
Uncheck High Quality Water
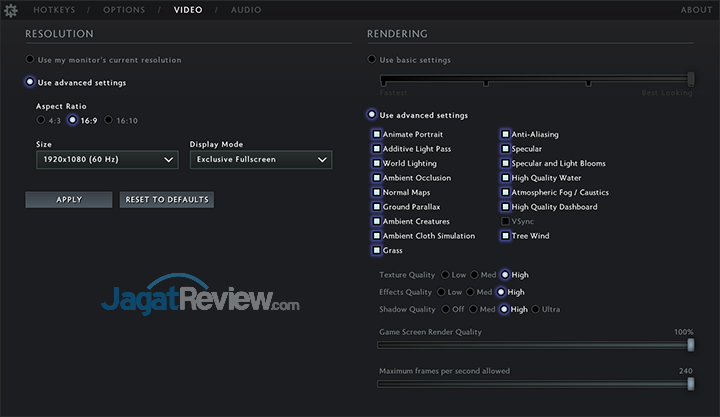[505, 178]
